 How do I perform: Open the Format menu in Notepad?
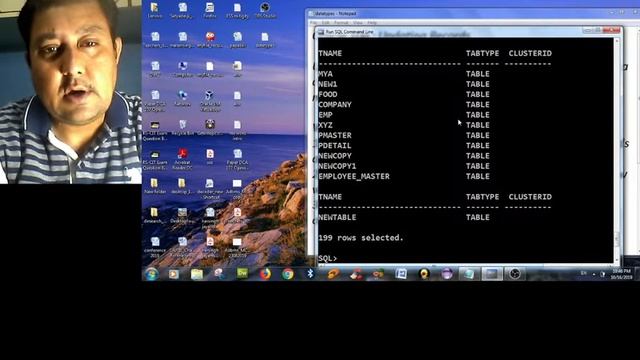[x=341, y=23]
